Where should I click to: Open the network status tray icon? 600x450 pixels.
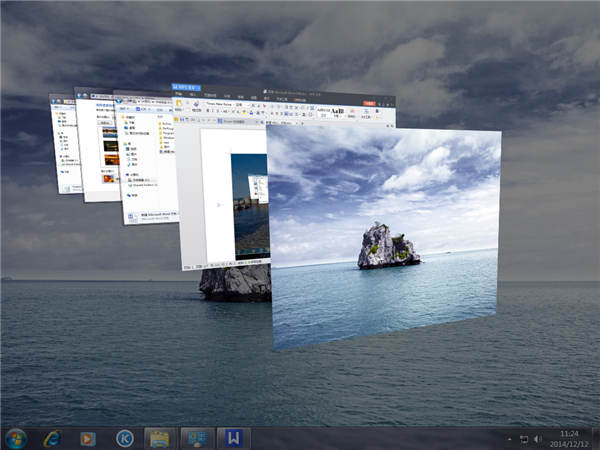pyautogui.click(x=523, y=439)
